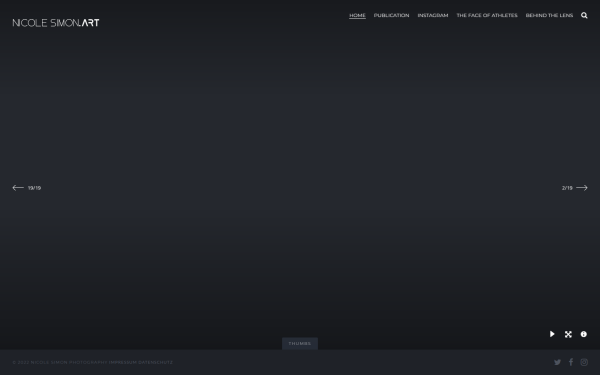Image resolution: width=600 pixels, height=375 pixels.
Task: Expand the THUMBS thumbnail panel
Action: tap(300, 343)
